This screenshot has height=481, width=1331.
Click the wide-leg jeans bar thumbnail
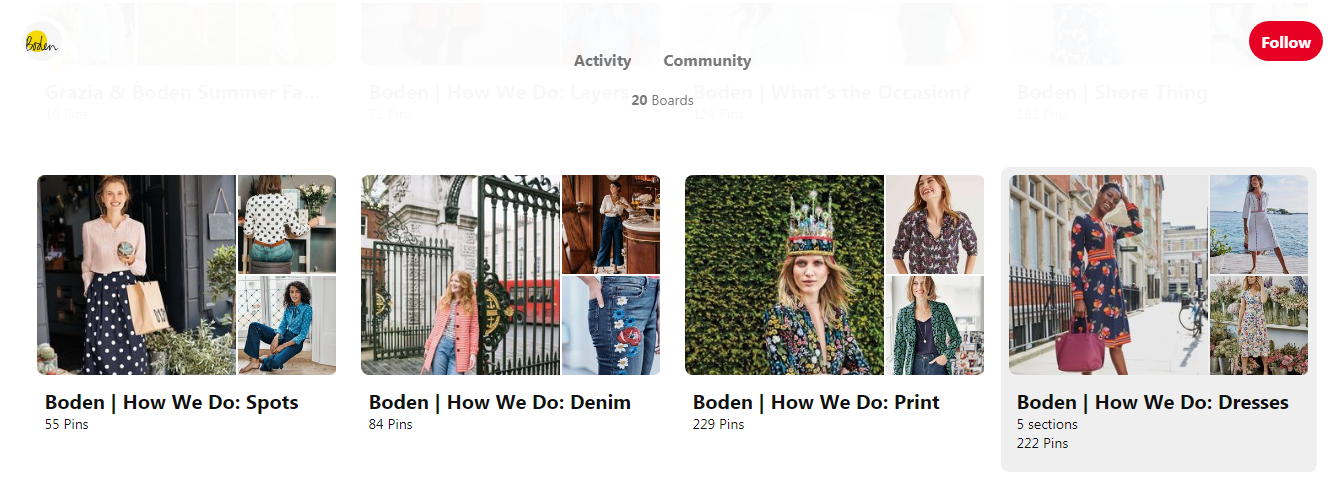pos(611,224)
